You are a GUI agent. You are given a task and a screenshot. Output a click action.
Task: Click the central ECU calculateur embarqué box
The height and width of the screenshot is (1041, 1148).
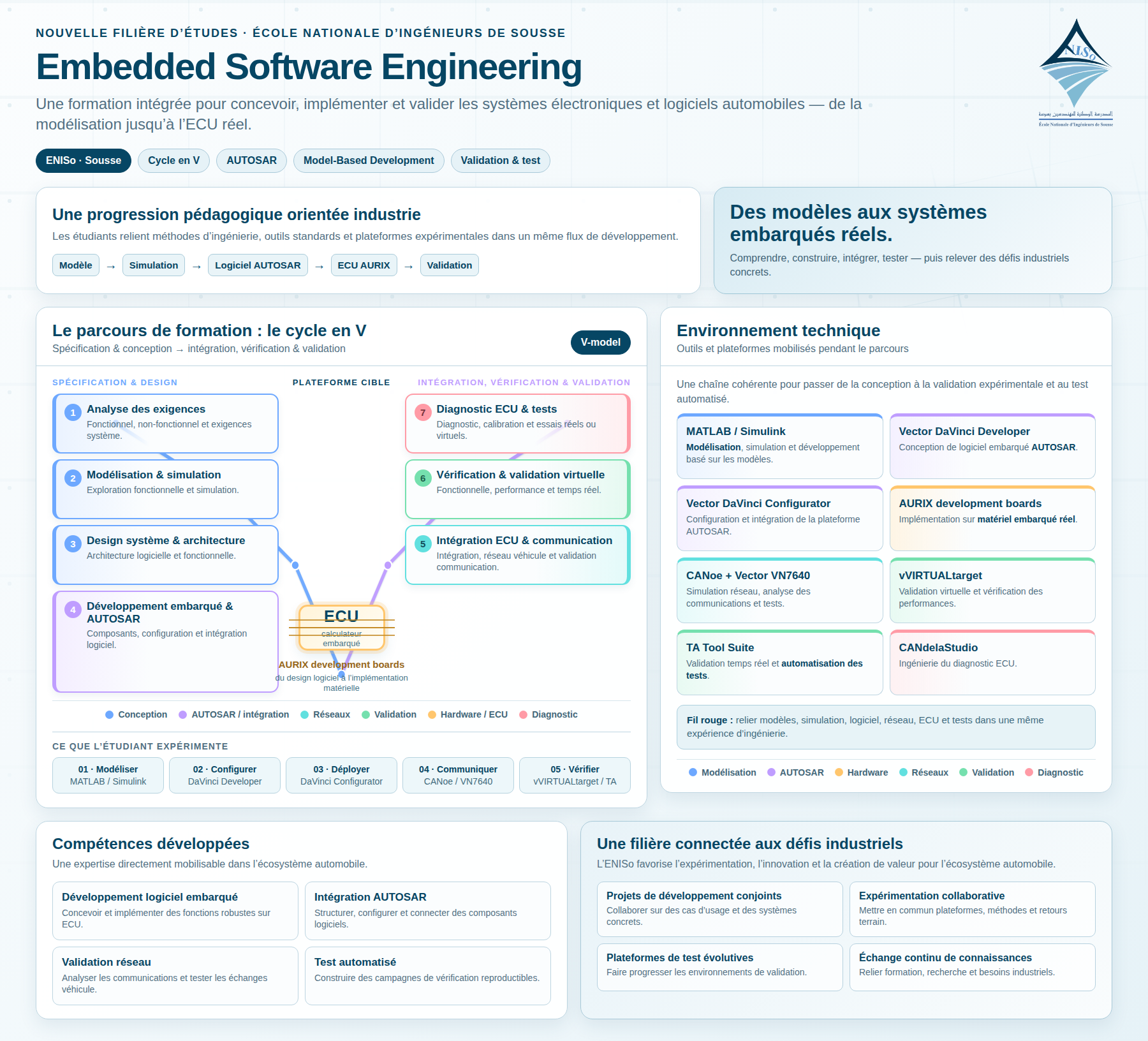click(341, 627)
